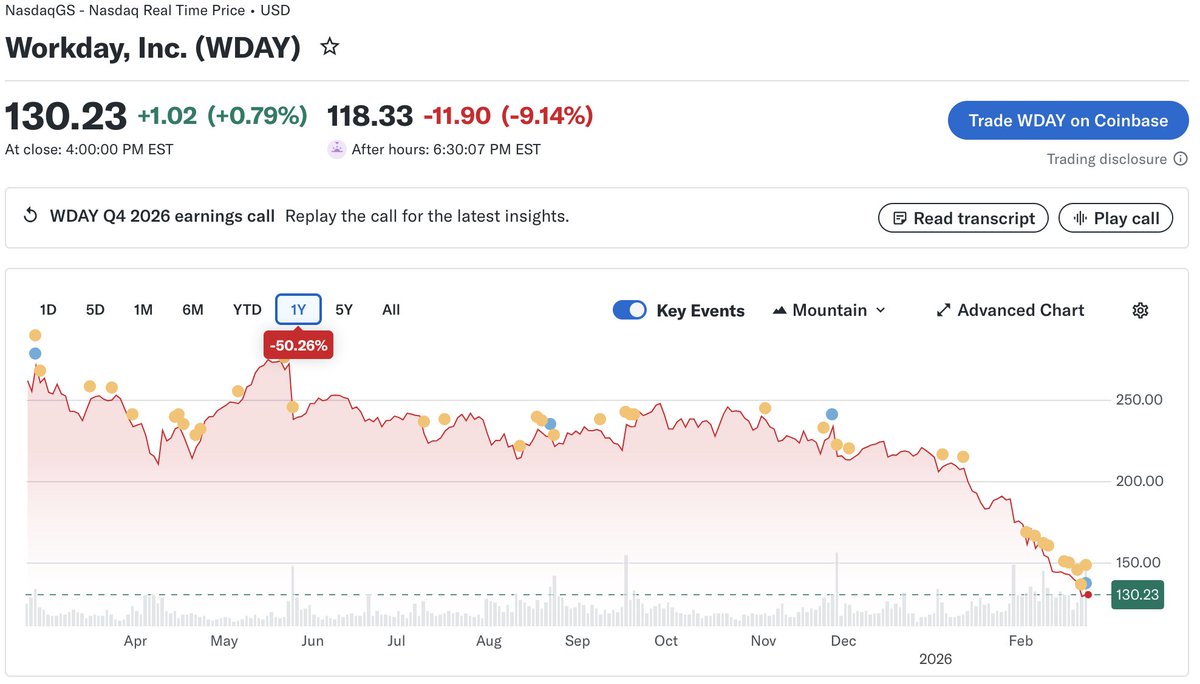
Task: Click the Oct label on time axis
Action: pos(665,641)
